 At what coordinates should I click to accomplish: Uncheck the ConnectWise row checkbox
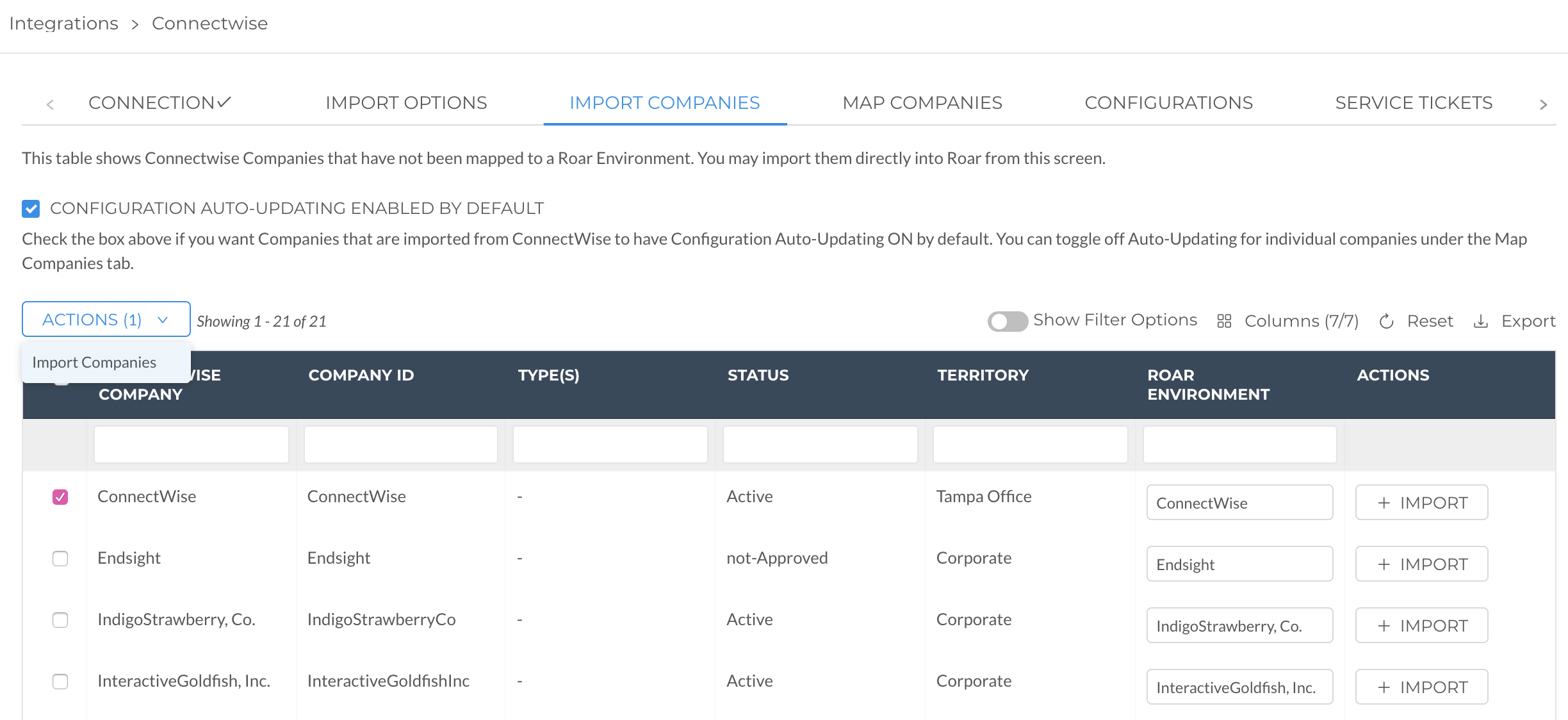pyautogui.click(x=61, y=496)
